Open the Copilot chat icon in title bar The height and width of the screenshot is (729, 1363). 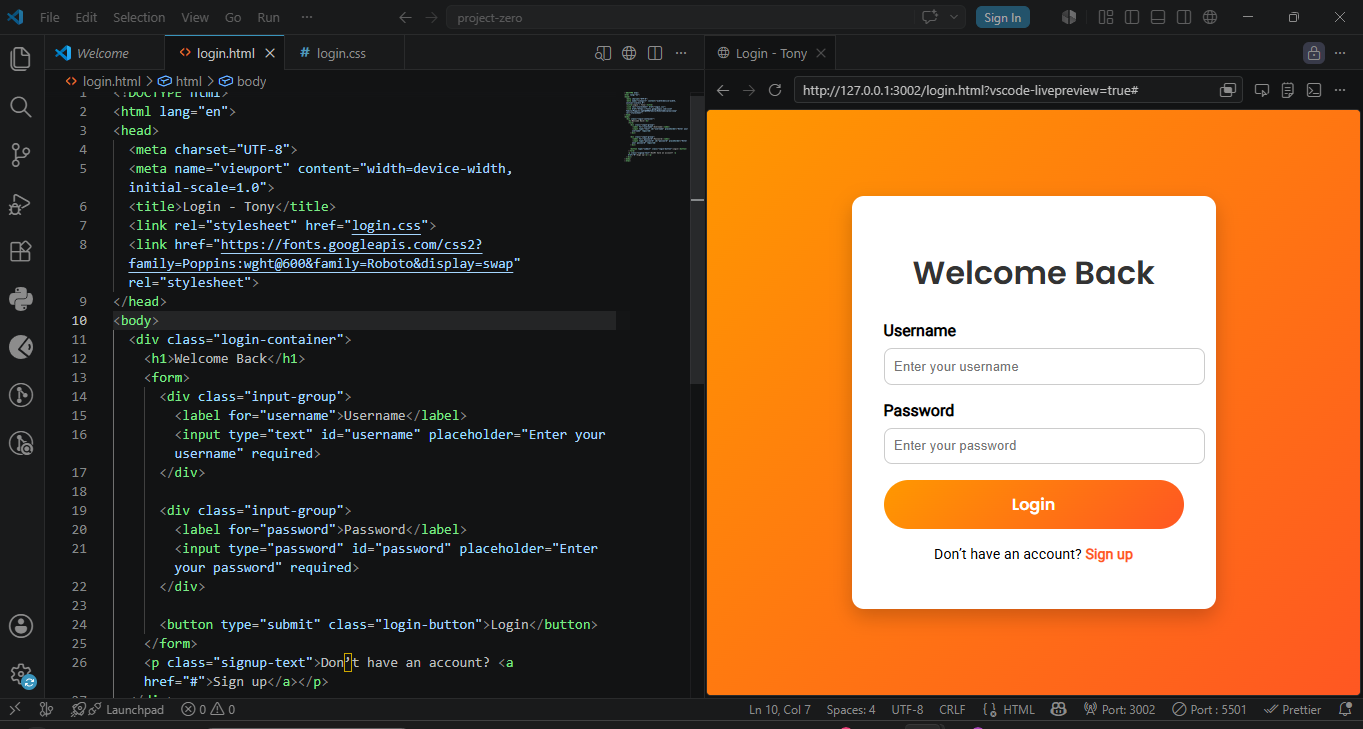point(930,17)
